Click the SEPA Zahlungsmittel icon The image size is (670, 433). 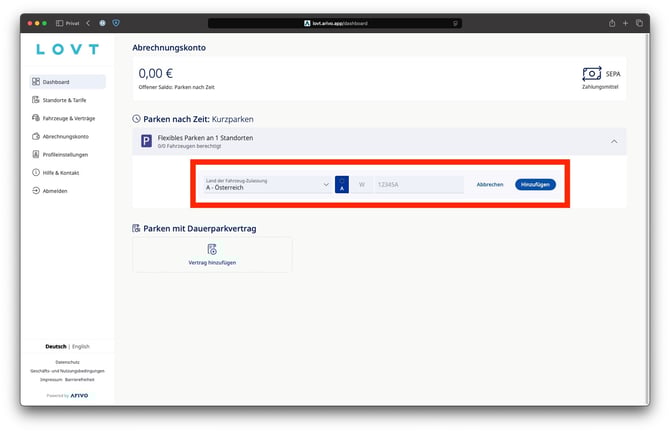point(594,74)
